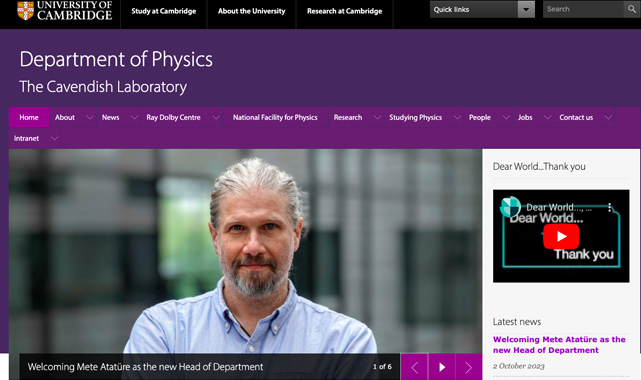Viewport: 641px width, 380px height.
Task: Click the Search input field
Action: tap(584, 9)
